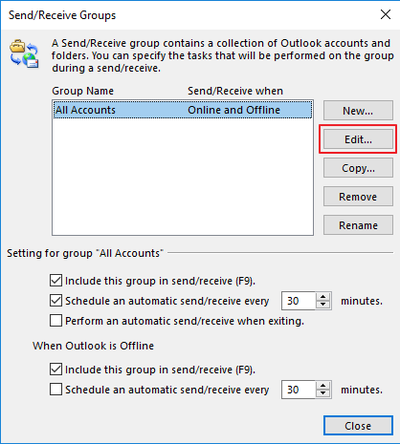This screenshot has width=400, height=444.
Task: Increase offline send/receive interval minutes
Action: point(323,385)
